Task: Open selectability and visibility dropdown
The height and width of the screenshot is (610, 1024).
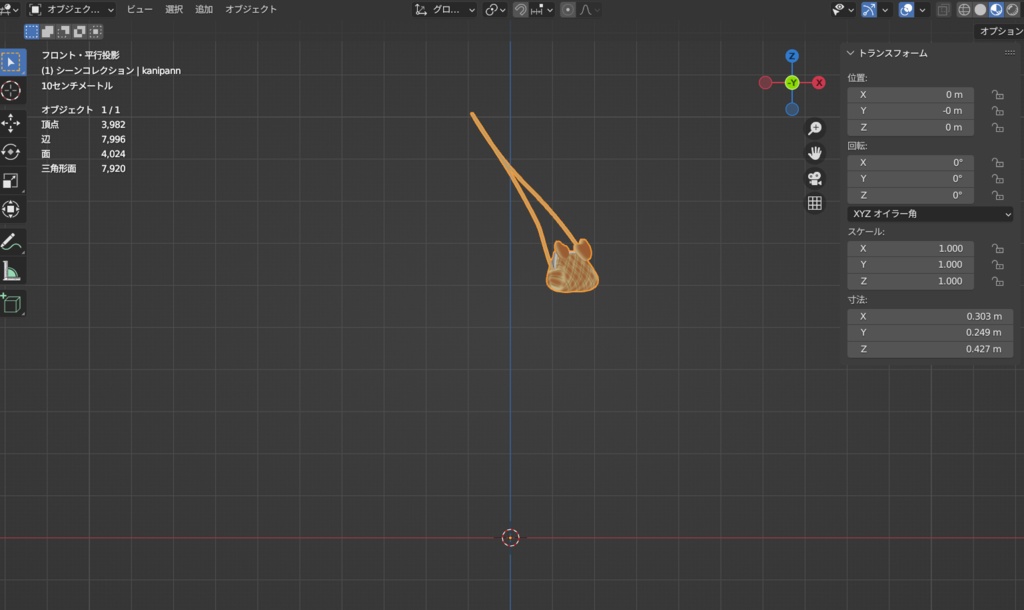Action: 842,10
